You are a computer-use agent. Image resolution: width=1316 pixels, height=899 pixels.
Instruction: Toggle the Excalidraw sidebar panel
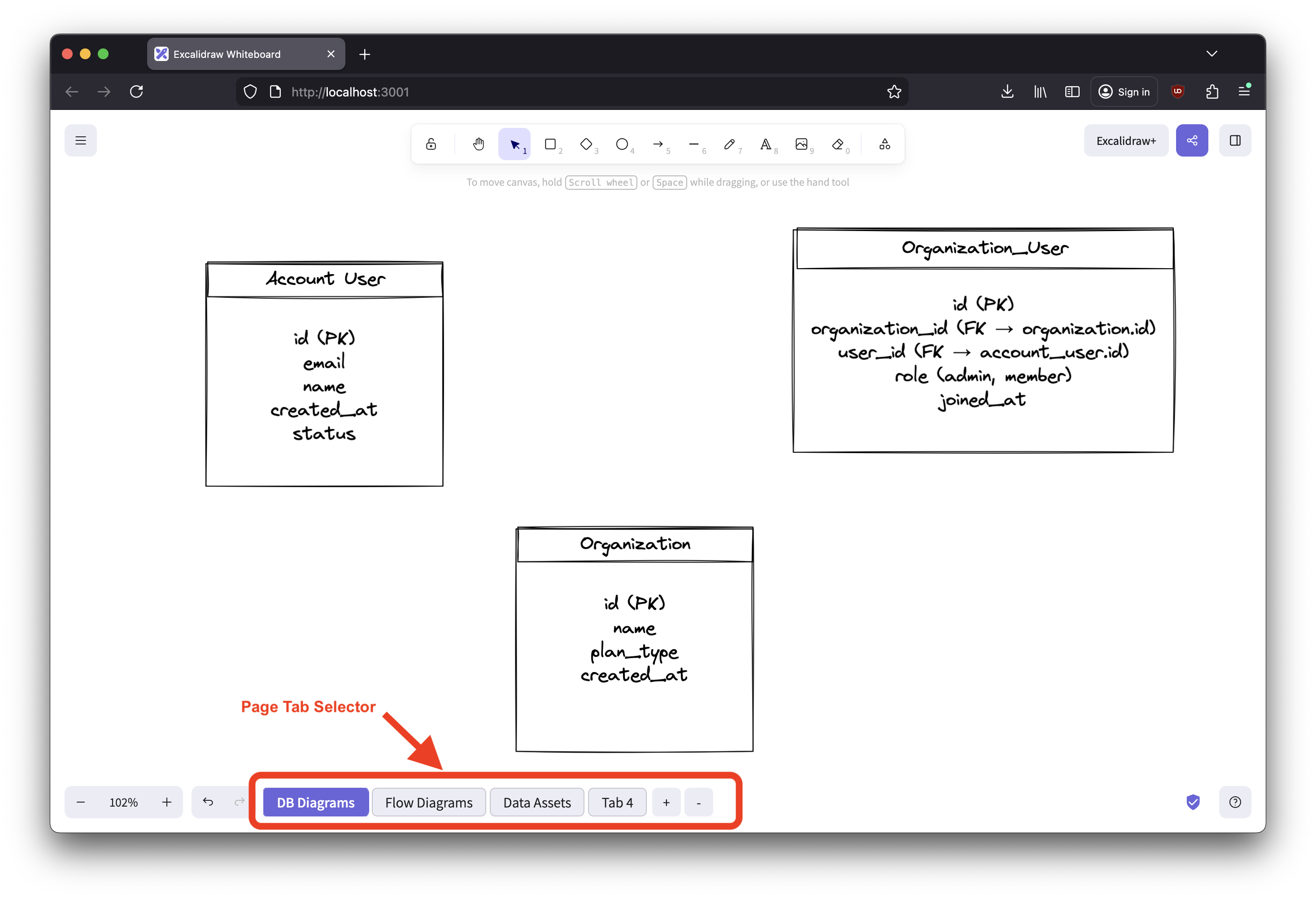1235,140
